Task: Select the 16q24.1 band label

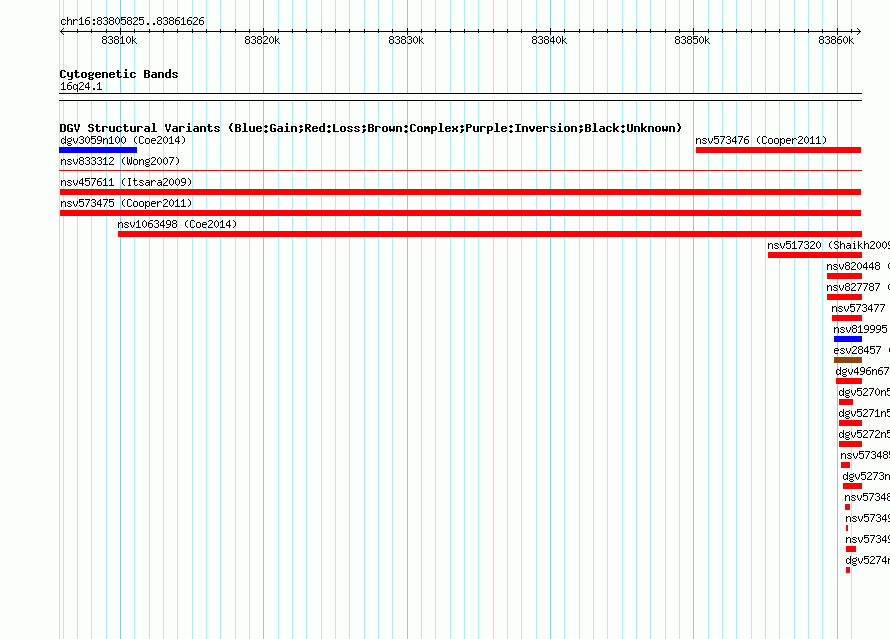Action: click(81, 86)
